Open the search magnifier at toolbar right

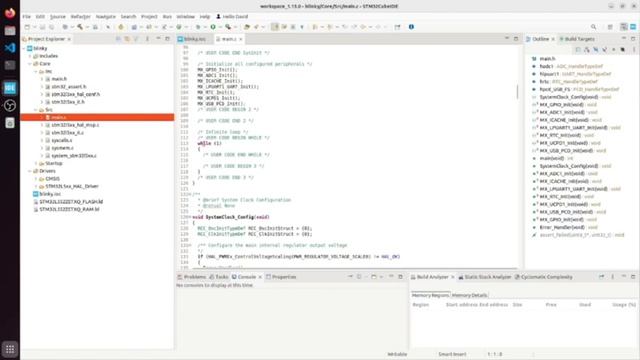point(593,27)
